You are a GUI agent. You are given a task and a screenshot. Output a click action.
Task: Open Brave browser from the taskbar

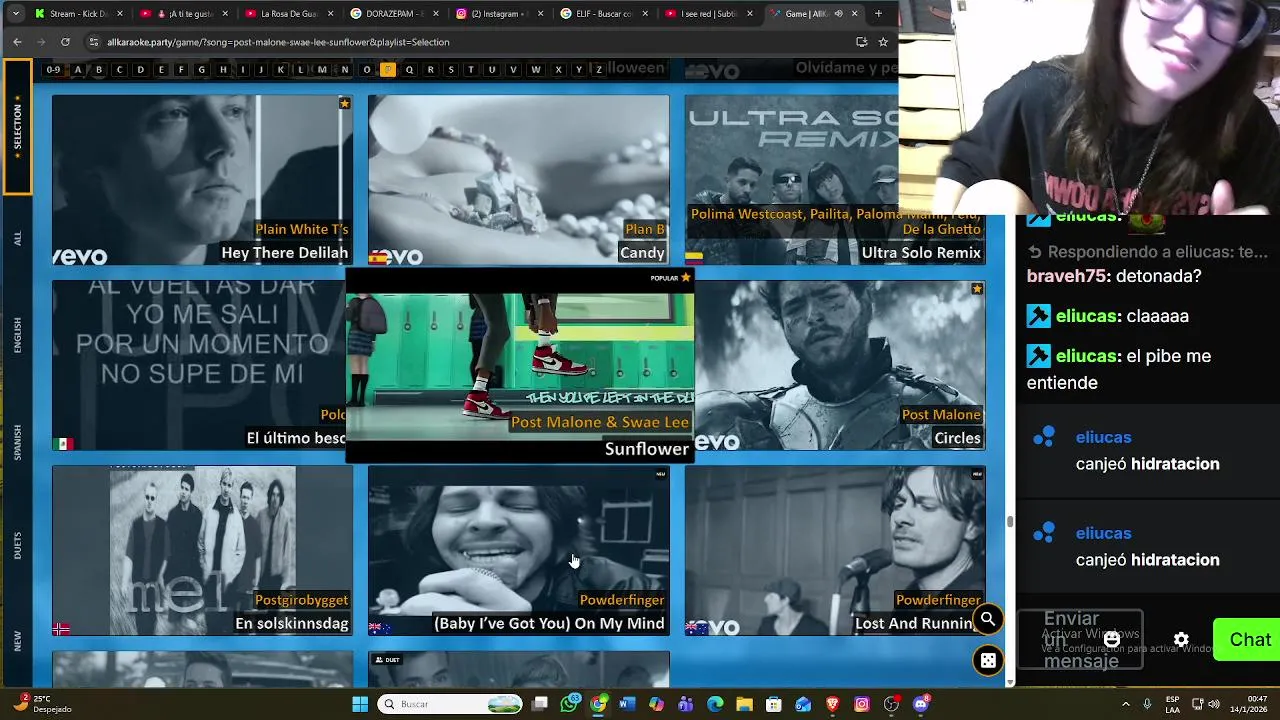(x=832, y=704)
